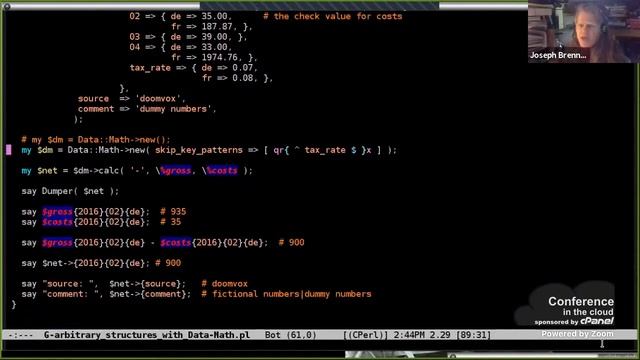This screenshot has width=640, height=360.
Task: Click the value '35.00' on the 02 line
Action: click(214, 16)
